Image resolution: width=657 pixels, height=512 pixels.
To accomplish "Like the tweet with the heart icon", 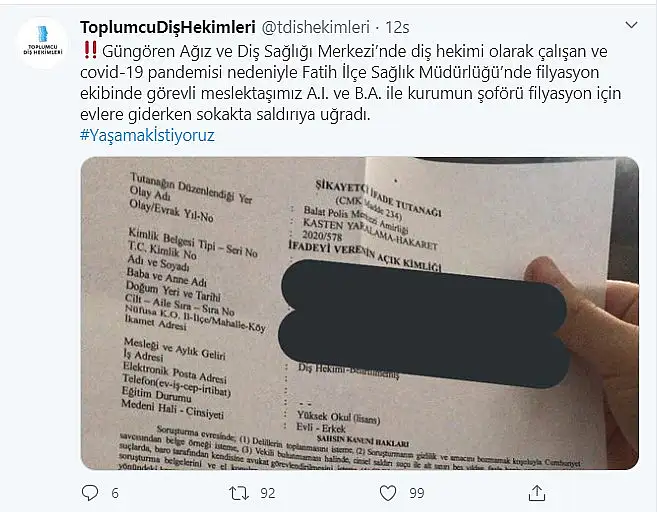I will [x=388, y=493].
